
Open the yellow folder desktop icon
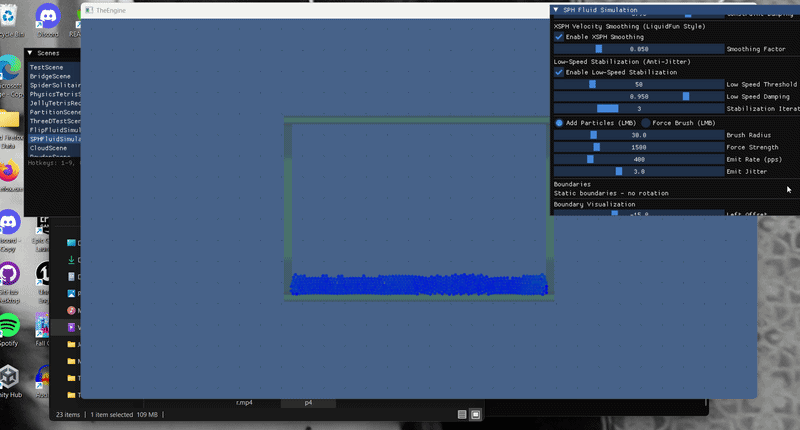(x=9, y=120)
